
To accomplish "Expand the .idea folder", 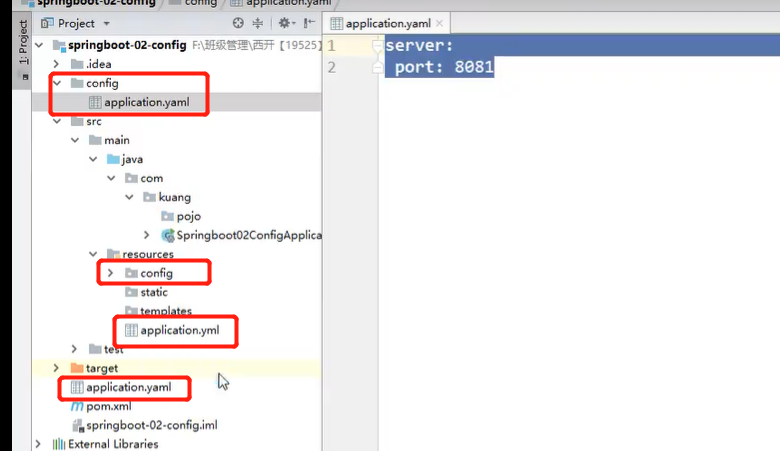I will coord(56,64).
